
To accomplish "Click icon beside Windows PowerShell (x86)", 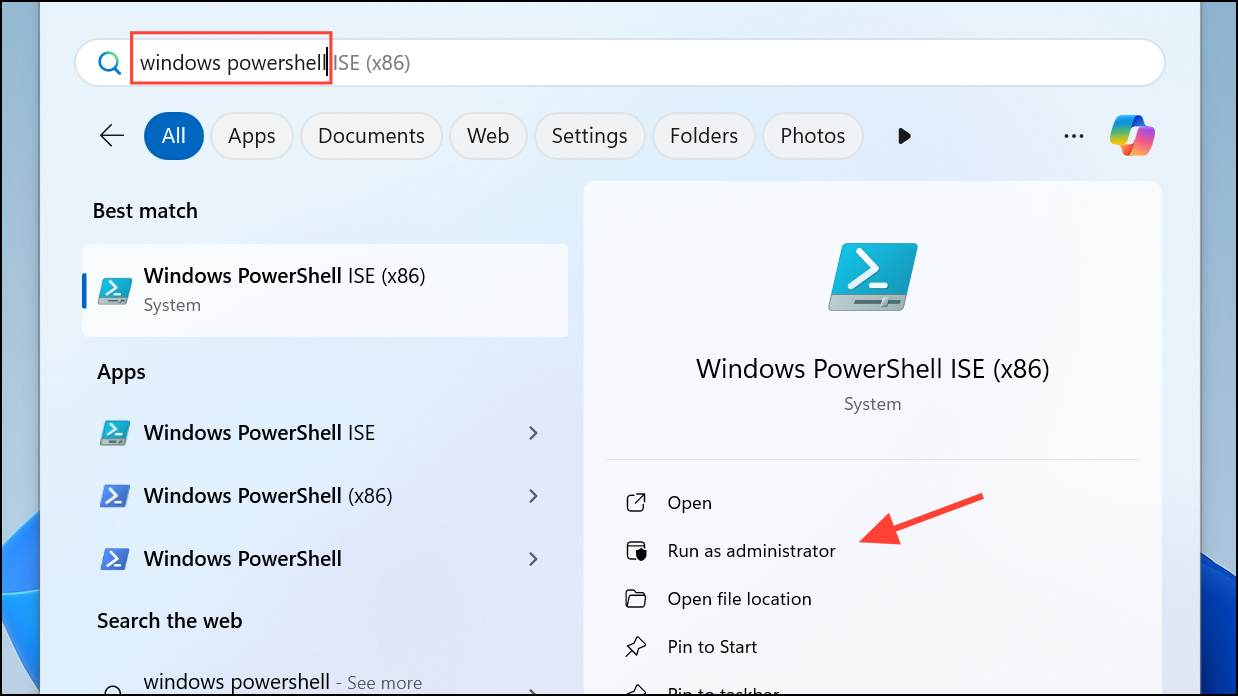I will [x=115, y=496].
